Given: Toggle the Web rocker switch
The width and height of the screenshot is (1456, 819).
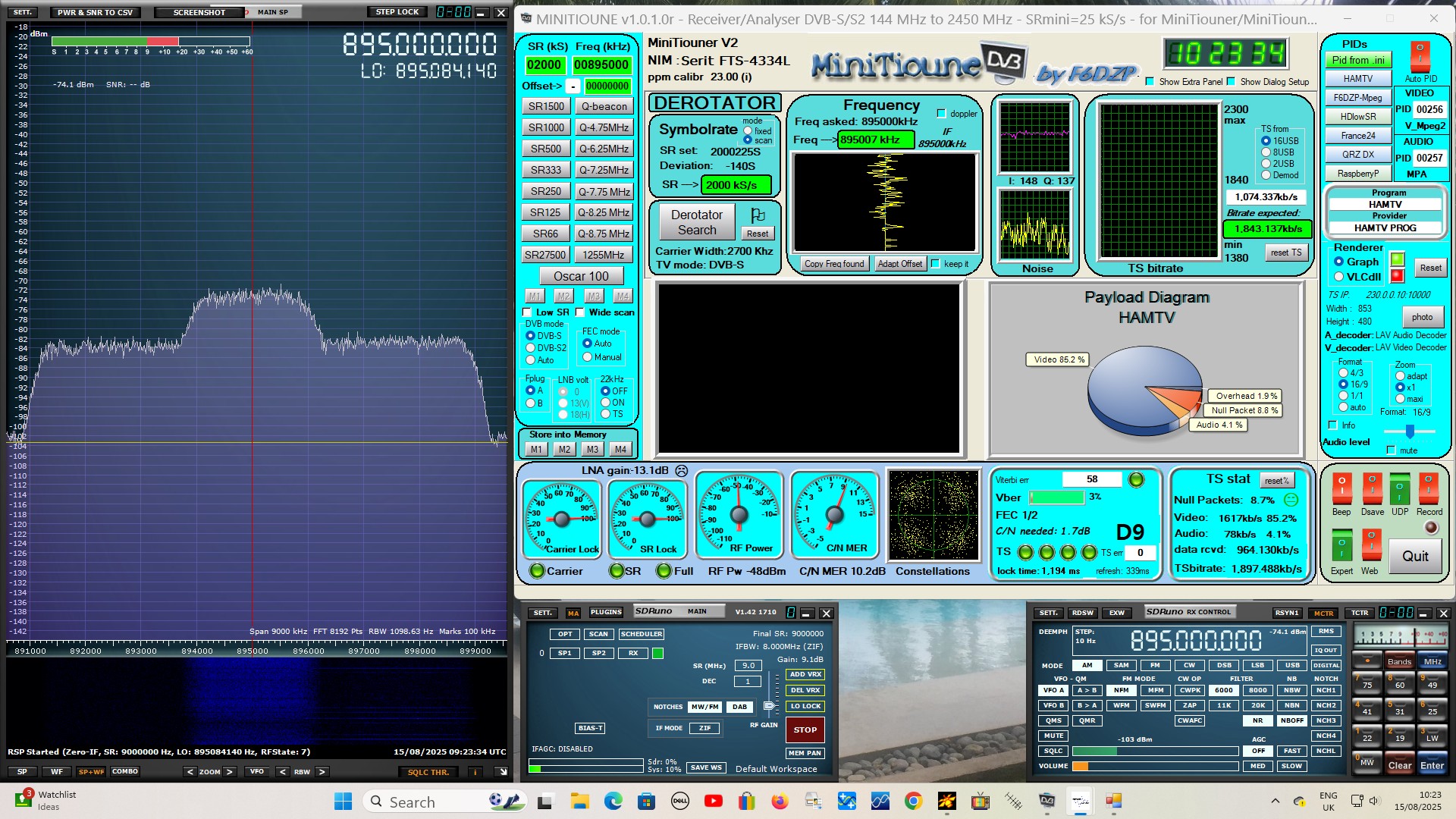Looking at the screenshot, I should 1371,545.
